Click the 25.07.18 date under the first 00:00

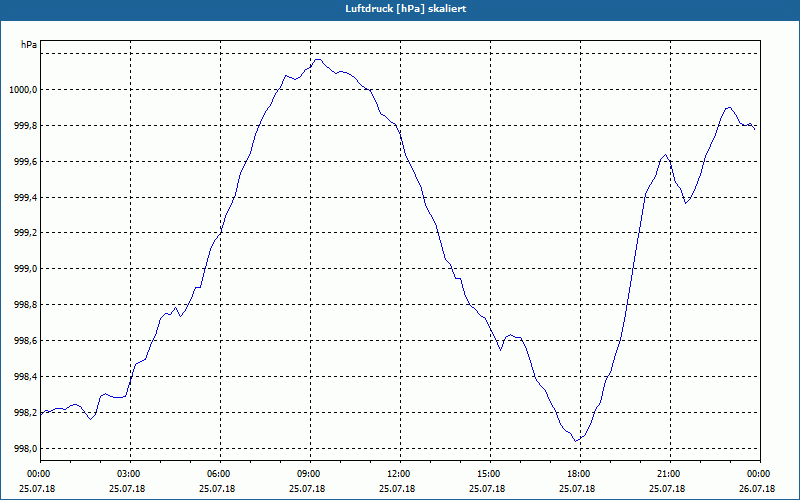(x=37, y=488)
